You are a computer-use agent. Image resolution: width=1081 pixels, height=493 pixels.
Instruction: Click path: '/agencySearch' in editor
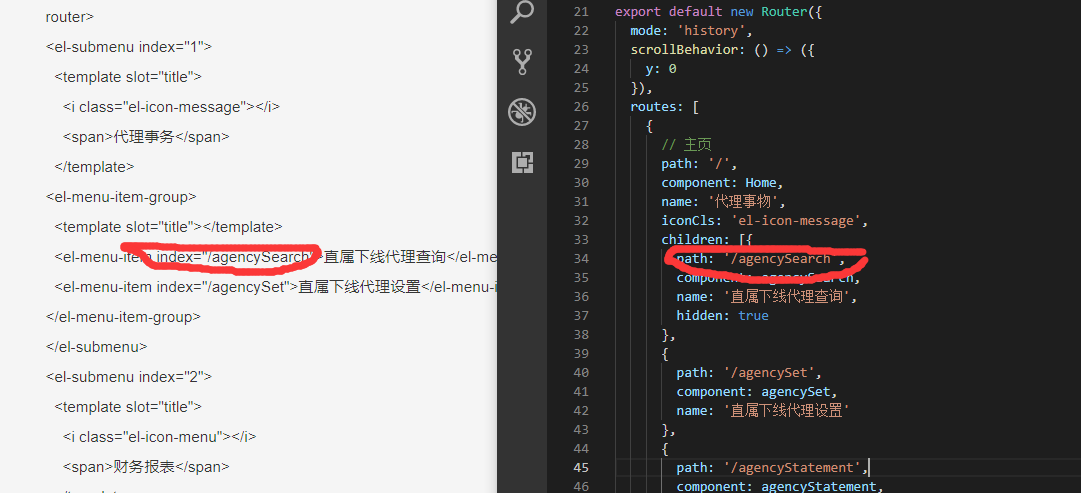click(x=761, y=259)
